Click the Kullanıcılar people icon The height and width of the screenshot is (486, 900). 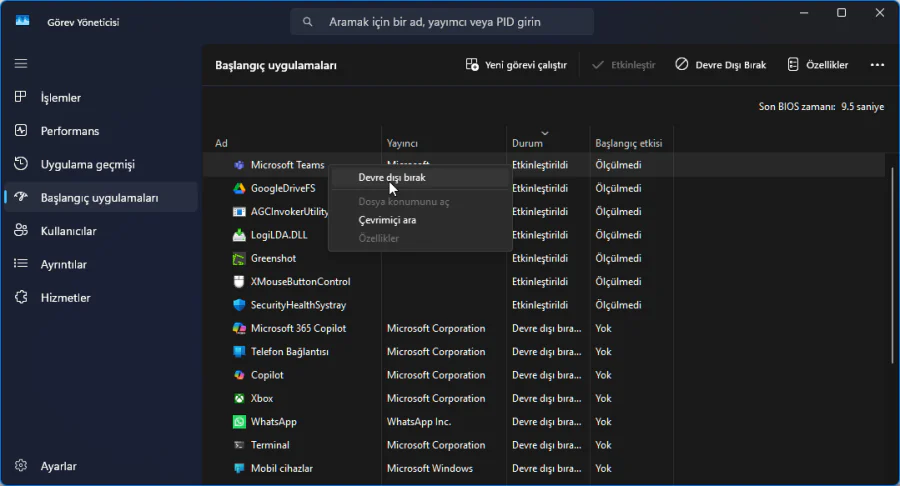(21, 231)
